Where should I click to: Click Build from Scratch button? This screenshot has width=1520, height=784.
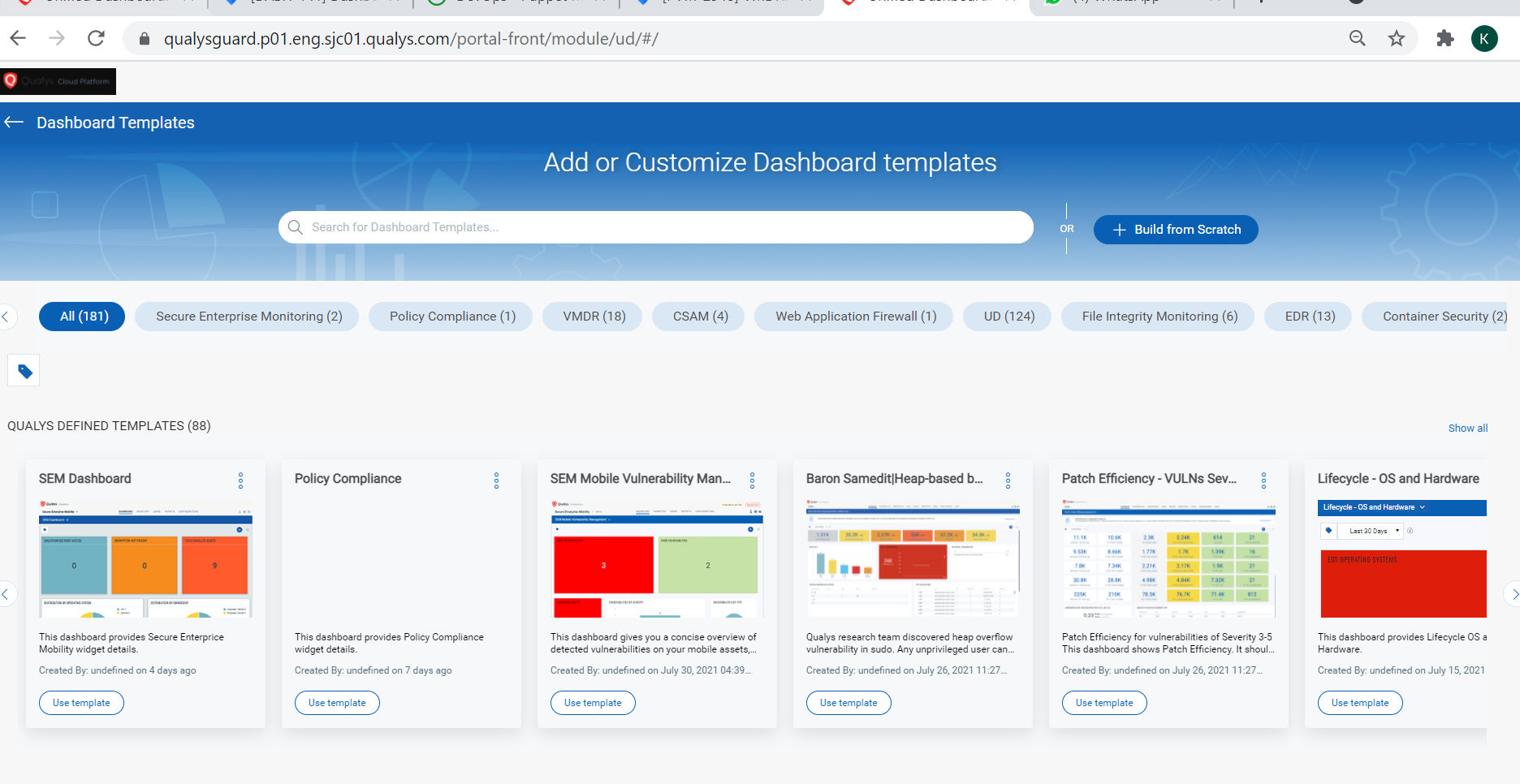point(1176,230)
